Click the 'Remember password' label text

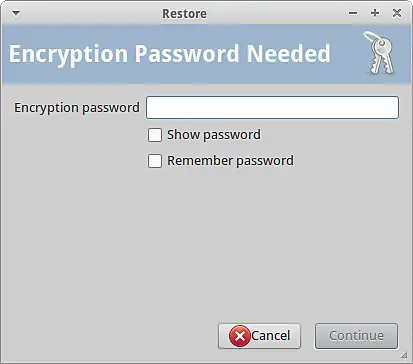point(230,161)
